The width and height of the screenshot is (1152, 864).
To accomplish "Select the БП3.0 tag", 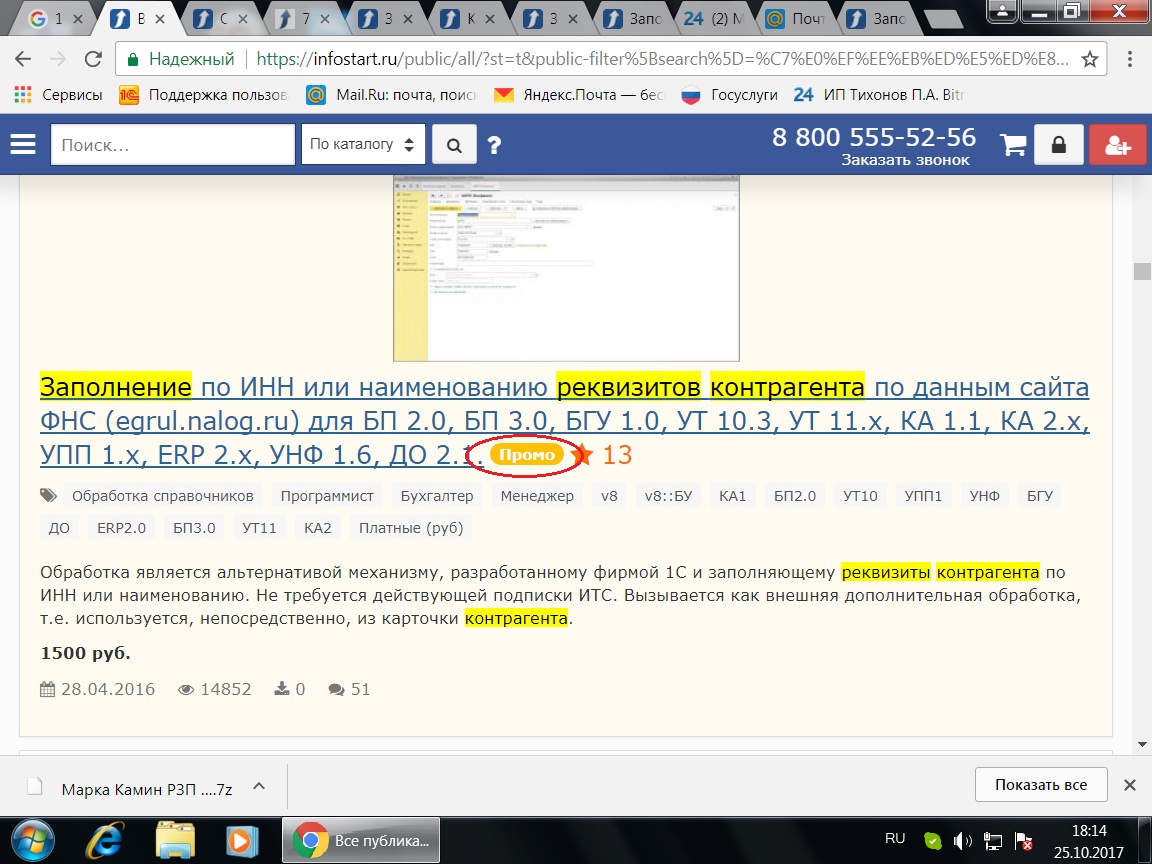I will pyautogui.click(x=194, y=528).
